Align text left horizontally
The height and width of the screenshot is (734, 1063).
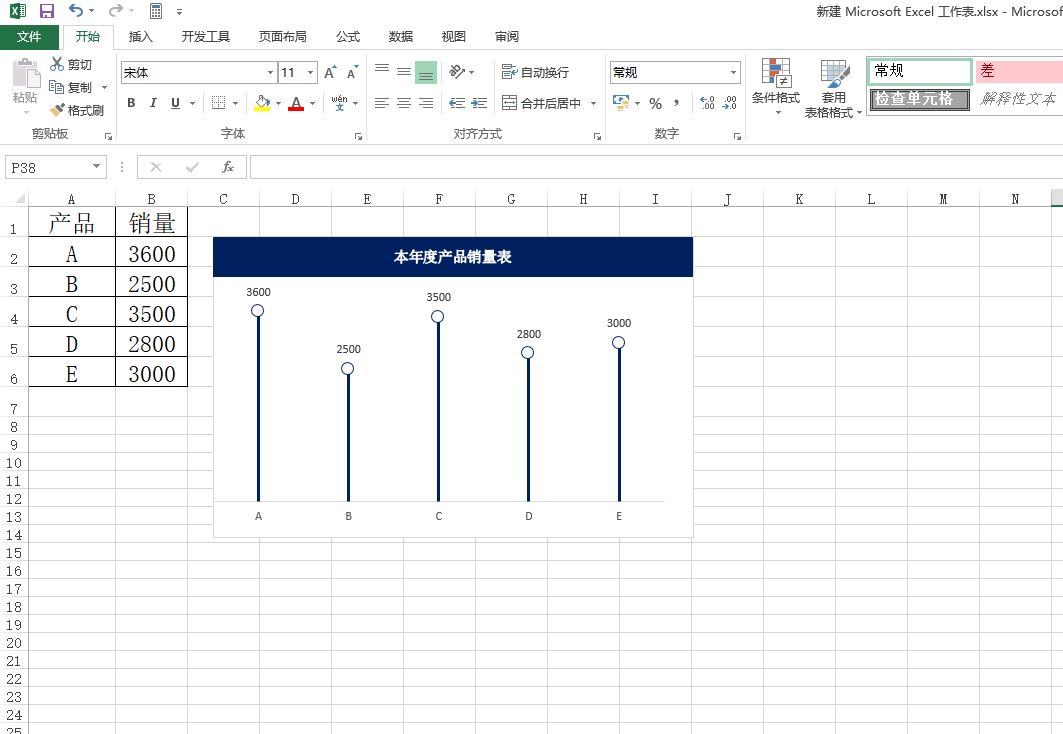coord(382,103)
